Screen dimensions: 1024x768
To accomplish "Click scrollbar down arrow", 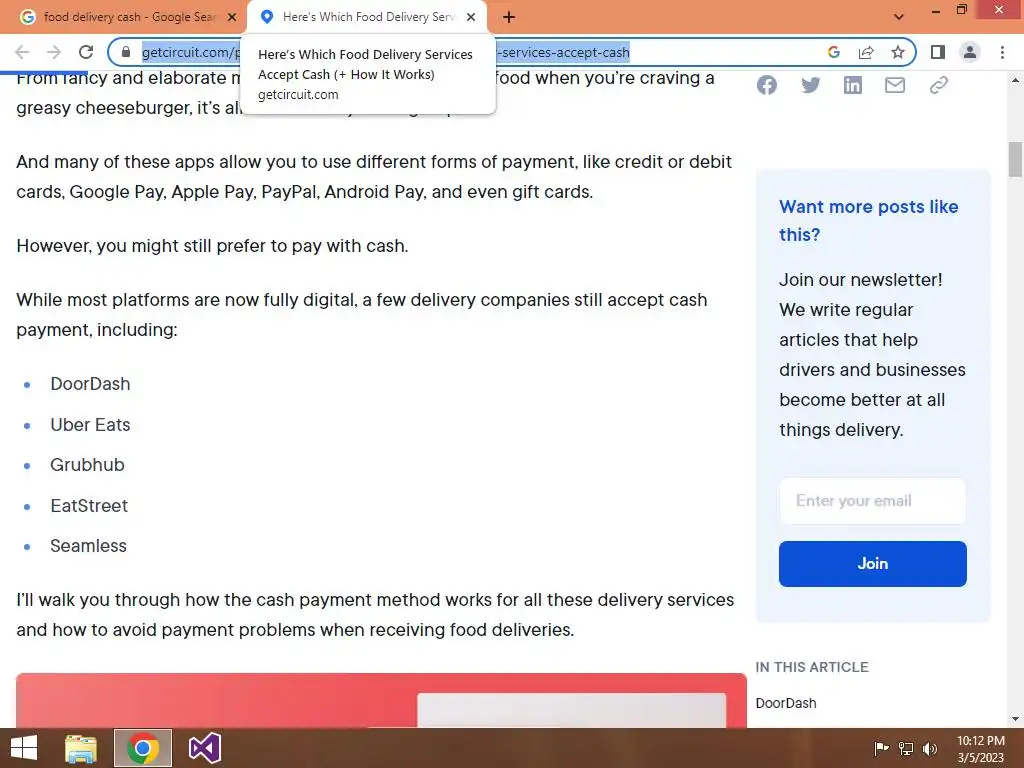I will [x=1015, y=719].
